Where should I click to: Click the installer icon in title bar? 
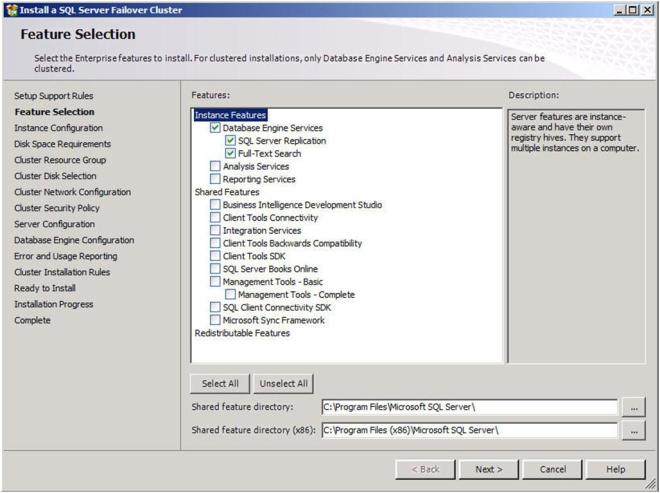9,9
